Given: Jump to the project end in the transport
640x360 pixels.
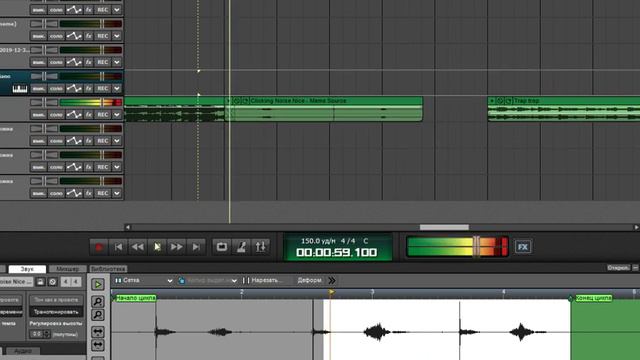Looking at the screenshot, I should click(196, 247).
